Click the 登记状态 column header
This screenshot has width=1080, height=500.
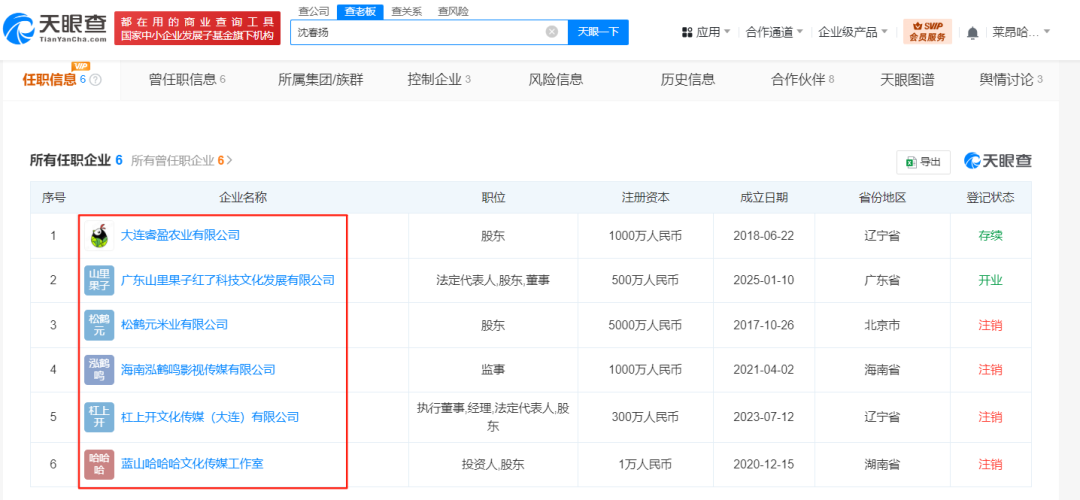tap(990, 198)
